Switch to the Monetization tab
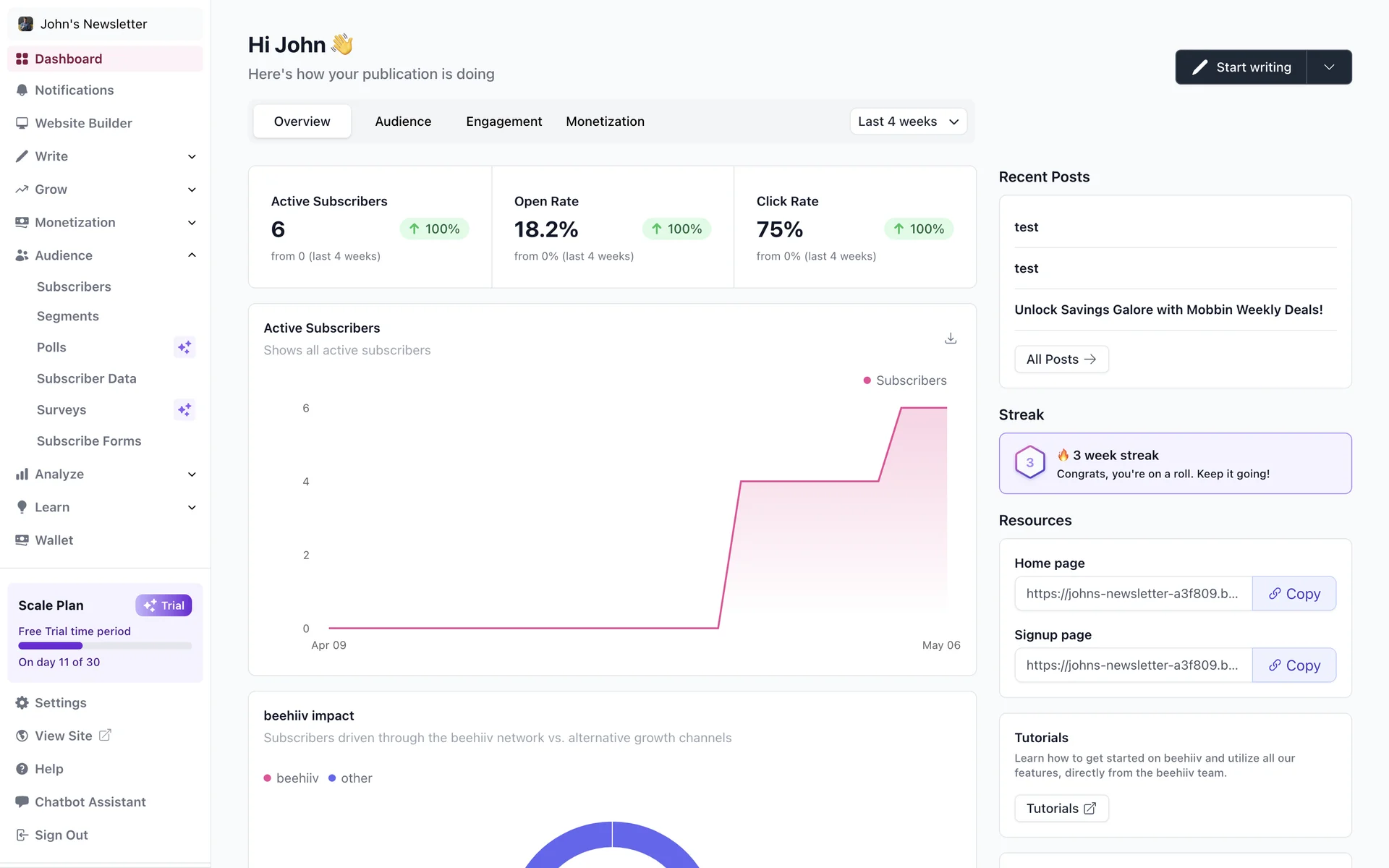Image resolution: width=1389 pixels, height=868 pixels. tap(605, 122)
